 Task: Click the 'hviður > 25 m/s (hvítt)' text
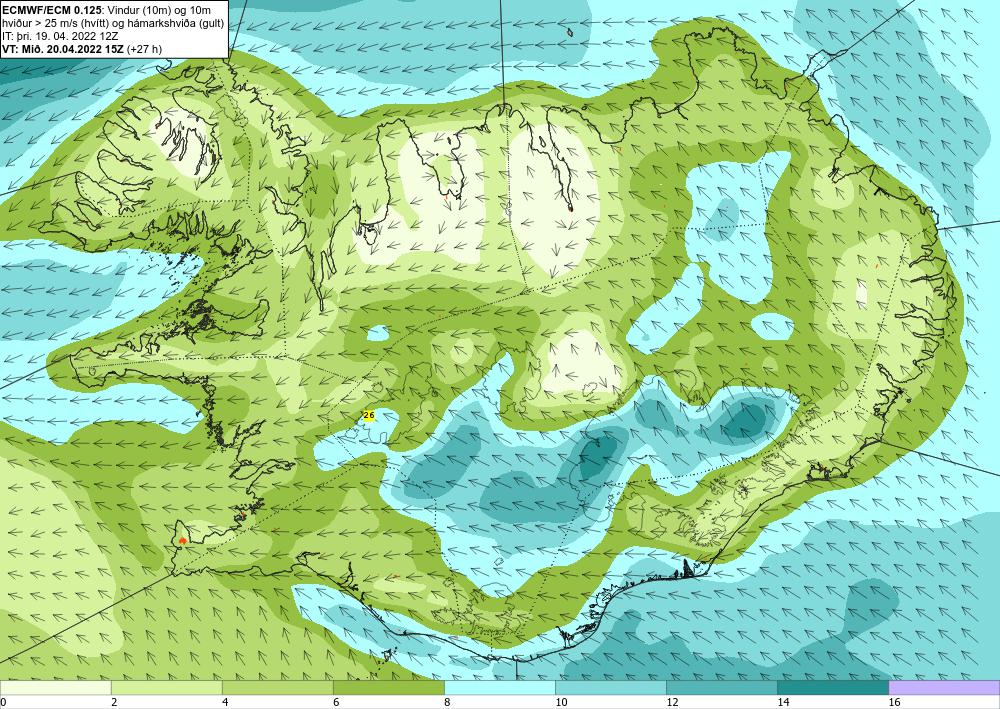click(x=57, y=23)
